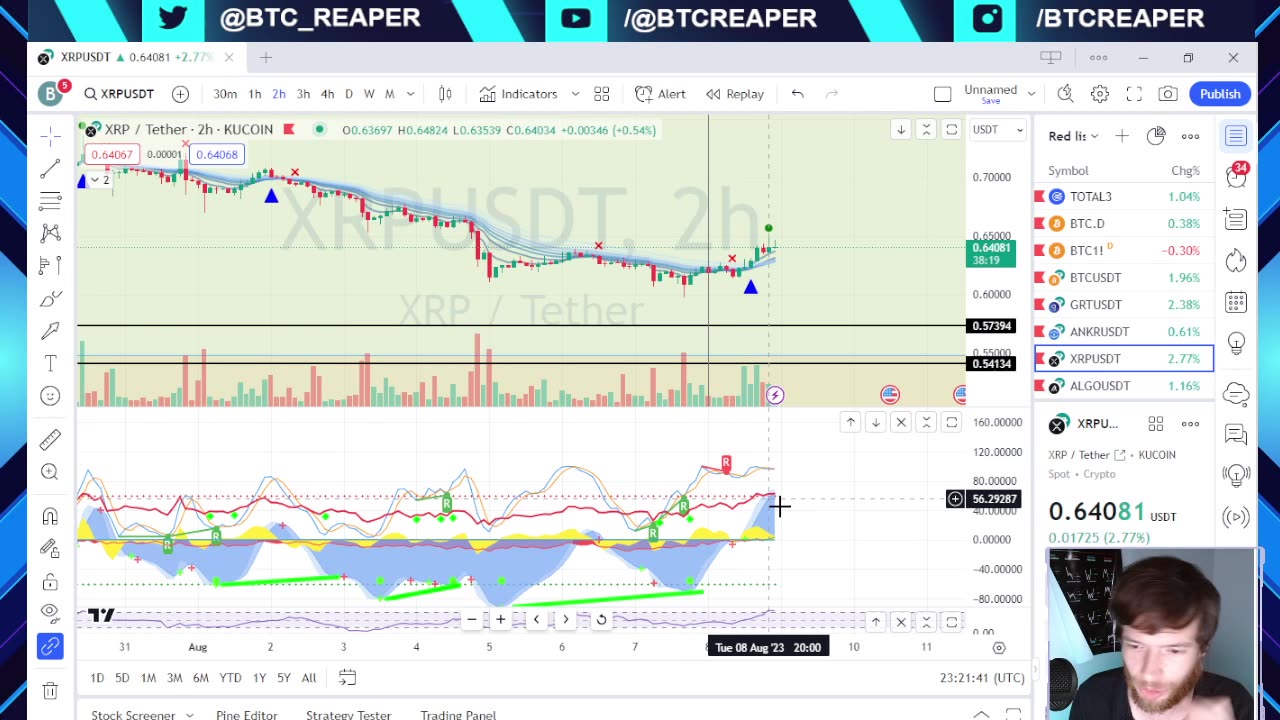Expand the Stock Screener dropdown arrow
The image size is (1280, 720).
pos(189,714)
